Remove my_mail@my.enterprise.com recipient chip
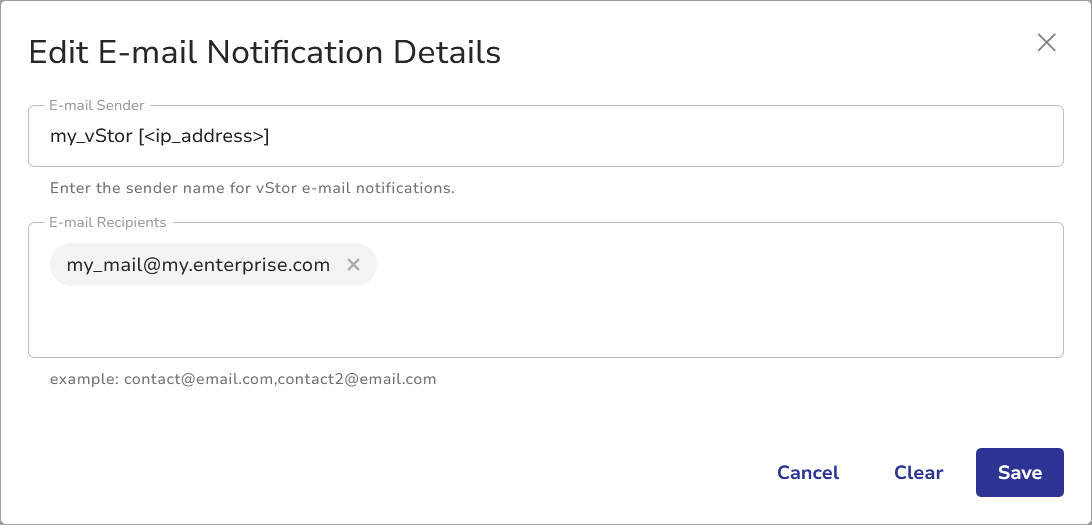The width and height of the screenshot is (1092, 525). coord(353,265)
